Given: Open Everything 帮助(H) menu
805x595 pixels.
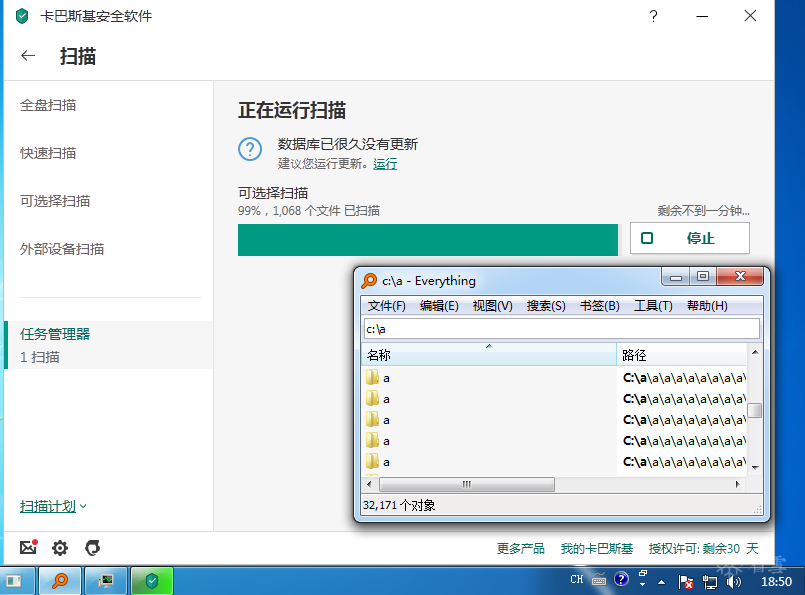Looking at the screenshot, I should 707,306.
